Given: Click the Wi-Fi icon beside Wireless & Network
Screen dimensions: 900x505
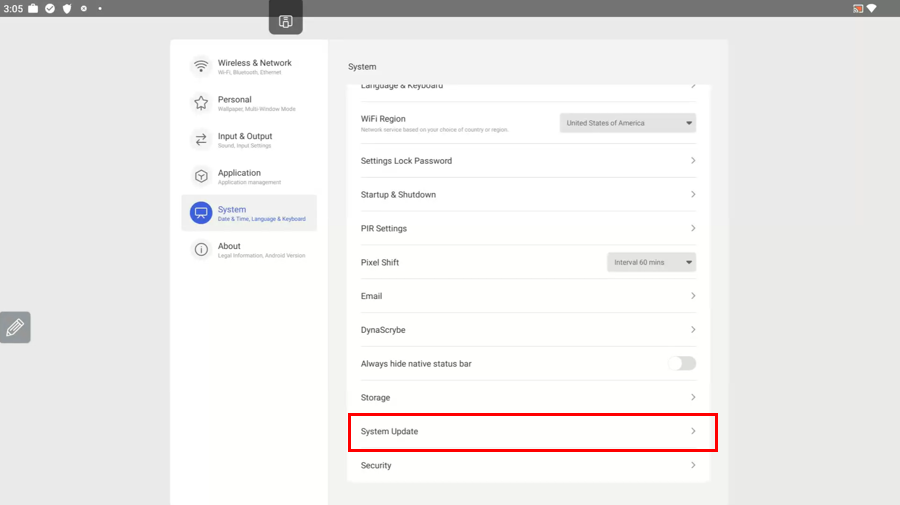Looking at the screenshot, I should click(x=201, y=66).
